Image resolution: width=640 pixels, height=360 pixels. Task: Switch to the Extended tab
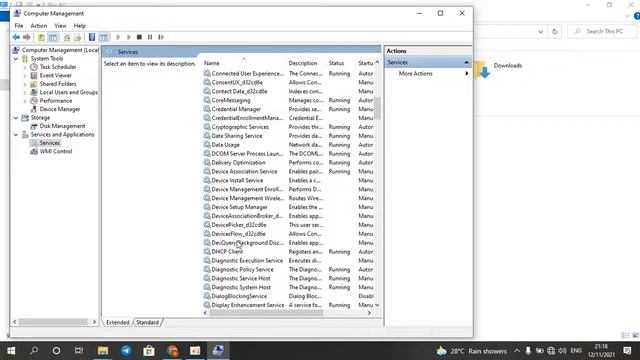118,322
